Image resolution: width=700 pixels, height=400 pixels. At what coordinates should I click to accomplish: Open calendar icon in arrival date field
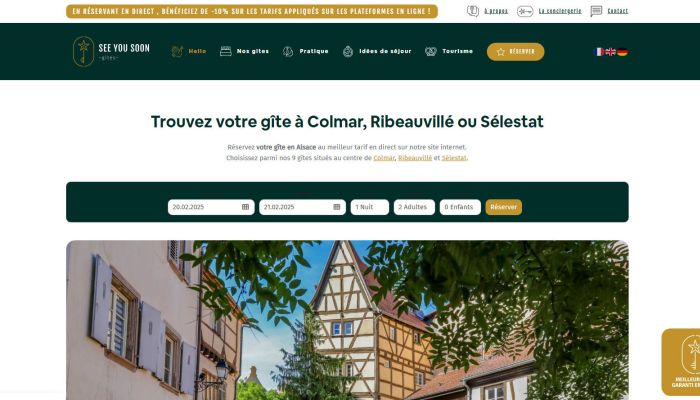(x=246, y=207)
